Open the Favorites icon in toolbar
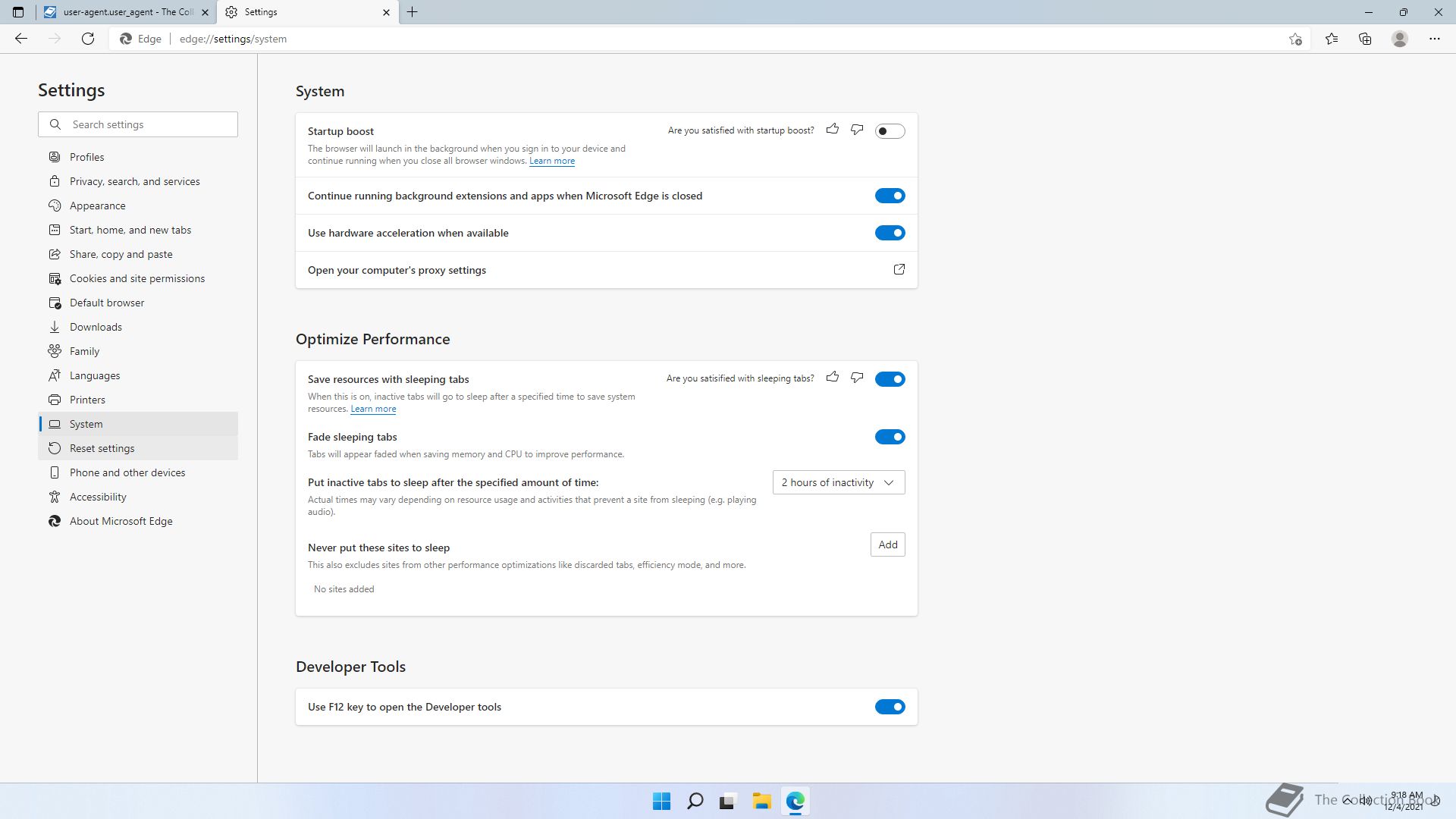The width and height of the screenshot is (1456, 819). (1332, 39)
